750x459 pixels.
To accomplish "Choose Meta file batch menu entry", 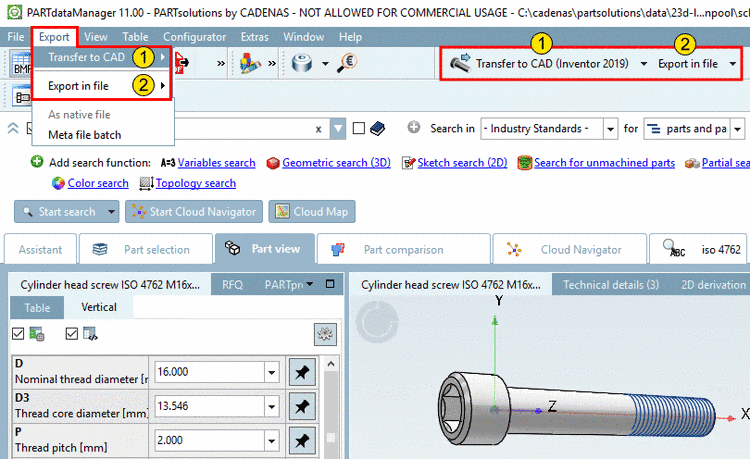I will coord(85,135).
